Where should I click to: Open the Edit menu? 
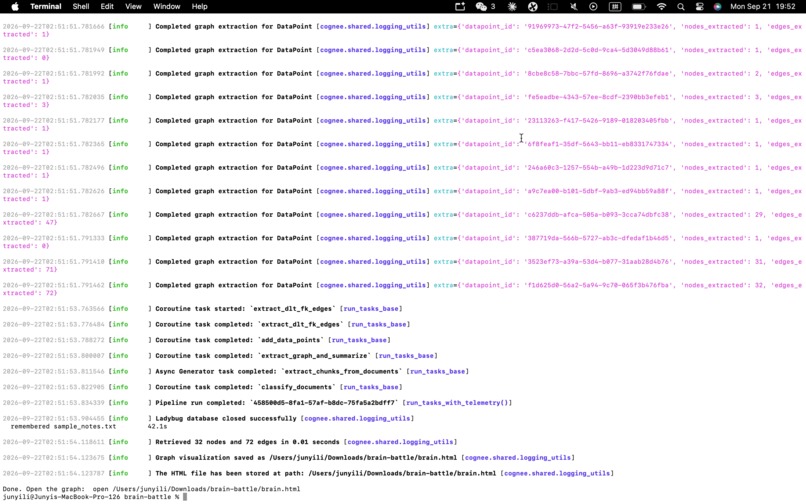click(107, 7)
